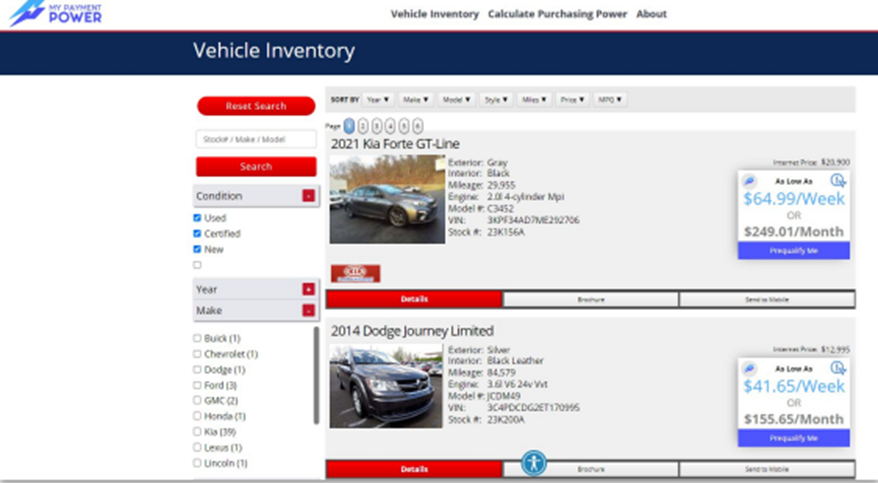Check the Dodge (1) make filter
The image size is (878, 483).
pos(197,369)
